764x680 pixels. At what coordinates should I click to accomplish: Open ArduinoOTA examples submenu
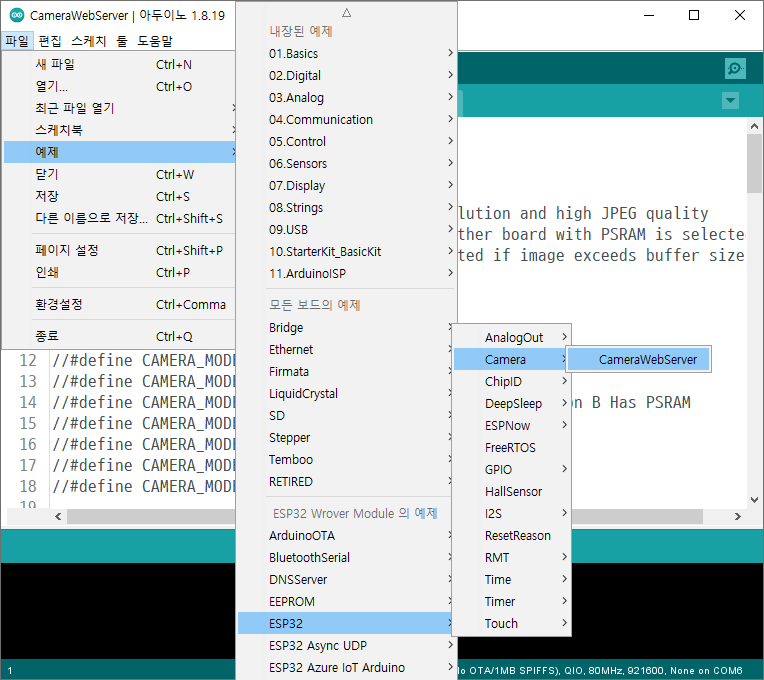click(345, 535)
